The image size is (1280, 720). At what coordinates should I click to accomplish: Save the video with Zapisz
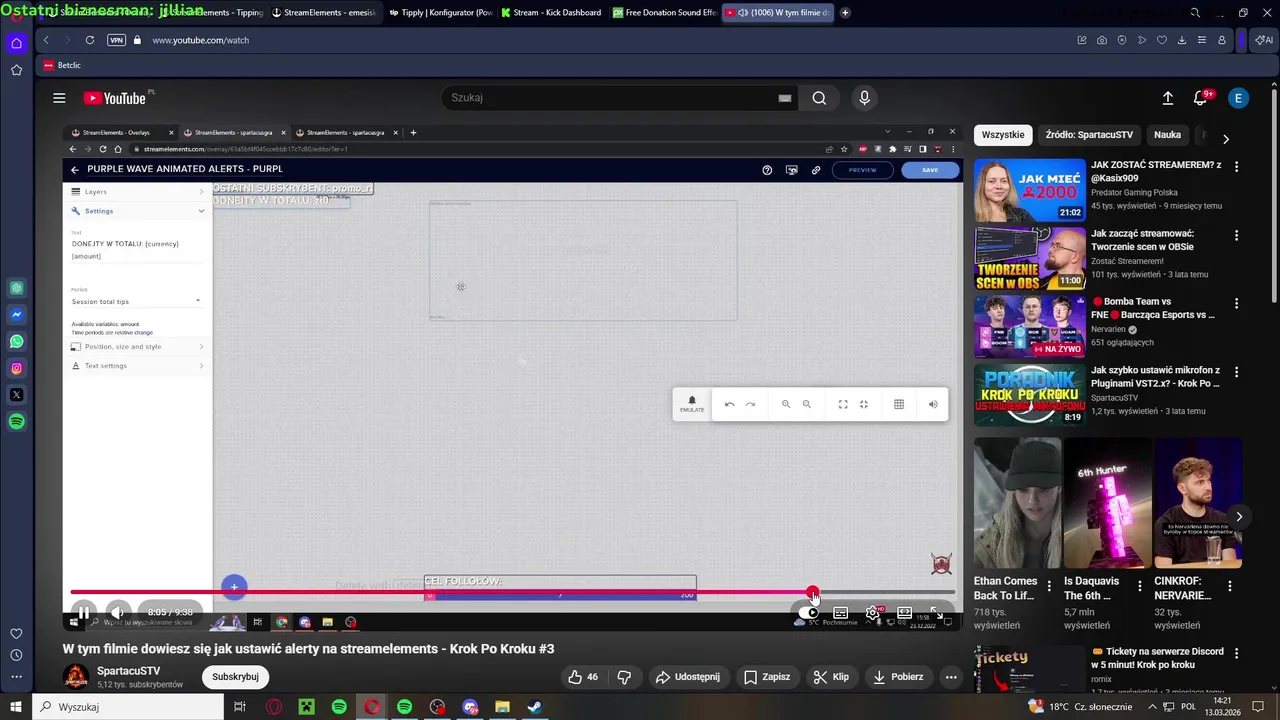pos(767,677)
